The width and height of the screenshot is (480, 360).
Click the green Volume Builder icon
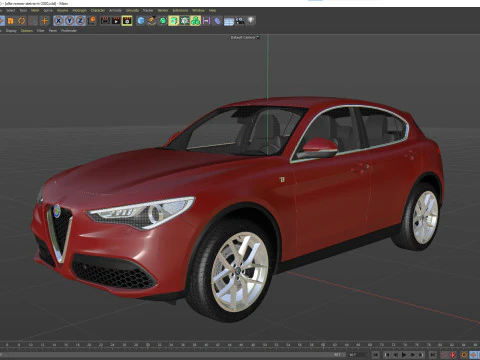point(195,21)
